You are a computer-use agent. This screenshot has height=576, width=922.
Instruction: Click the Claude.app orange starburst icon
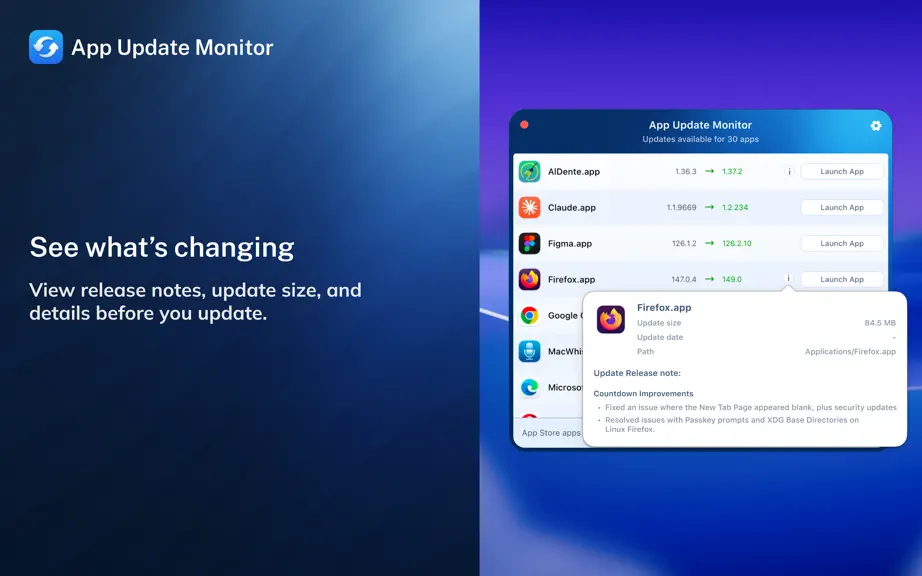pyautogui.click(x=529, y=207)
